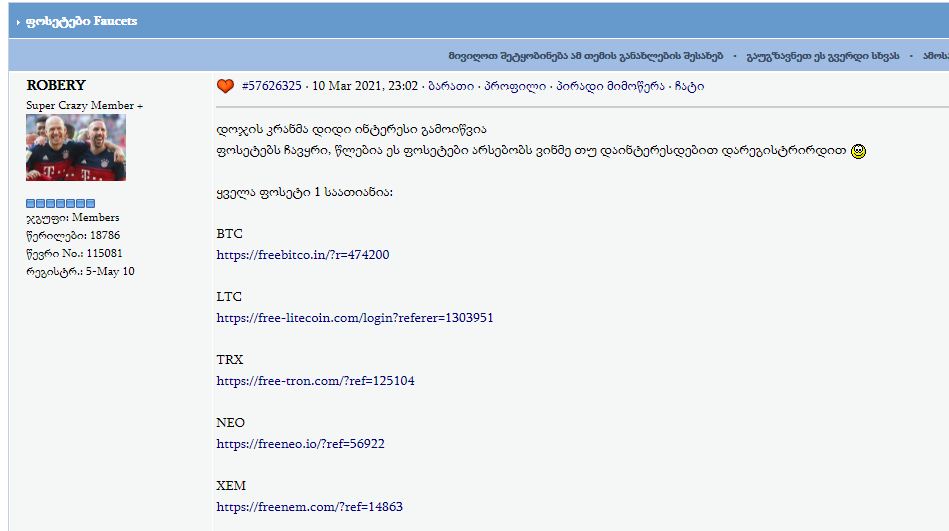Open the freenem.com XEM referral link
Viewport: 949px width, 531px height.
pos(309,507)
